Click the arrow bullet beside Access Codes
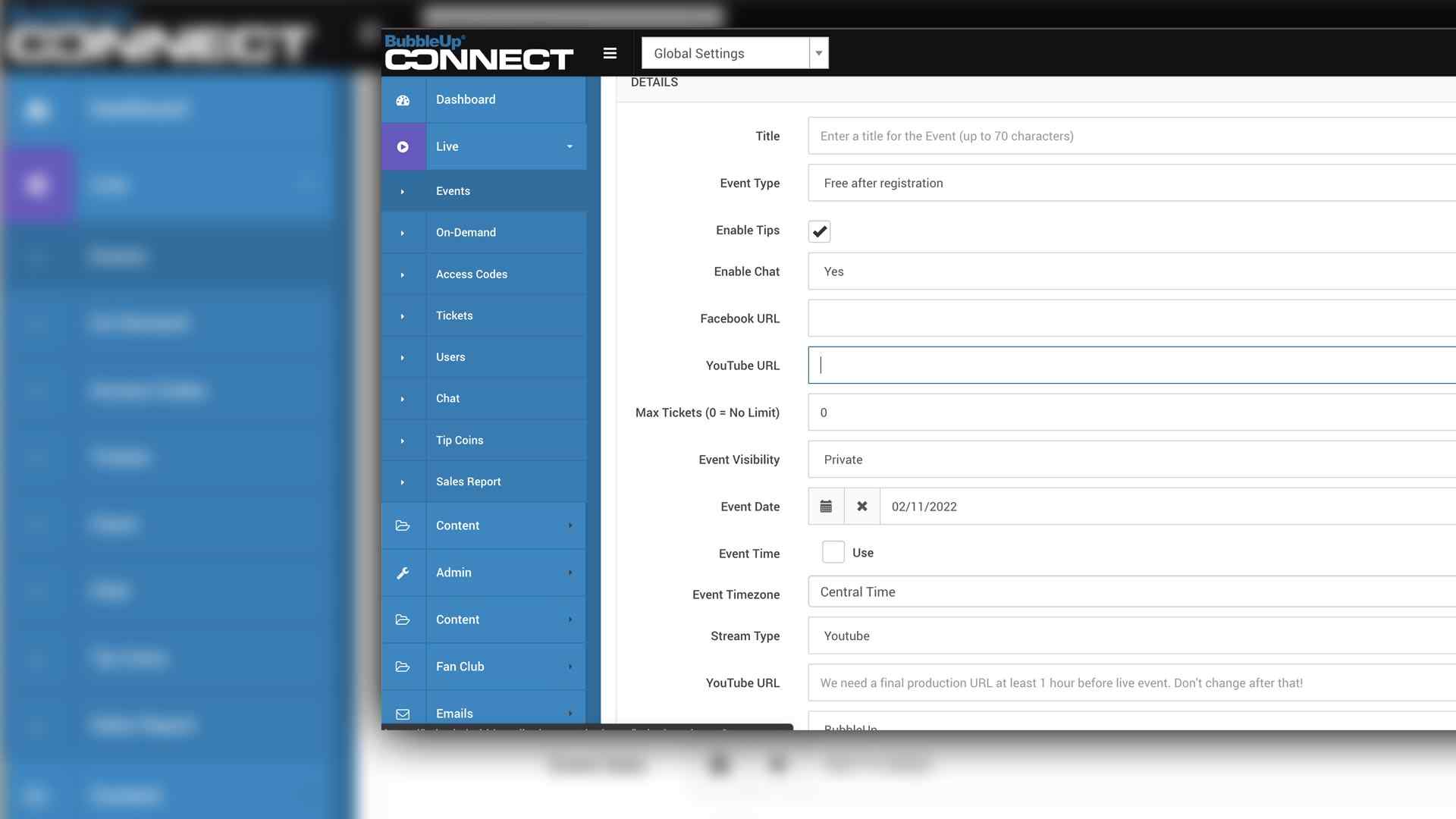The height and width of the screenshot is (819, 1456). click(403, 275)
